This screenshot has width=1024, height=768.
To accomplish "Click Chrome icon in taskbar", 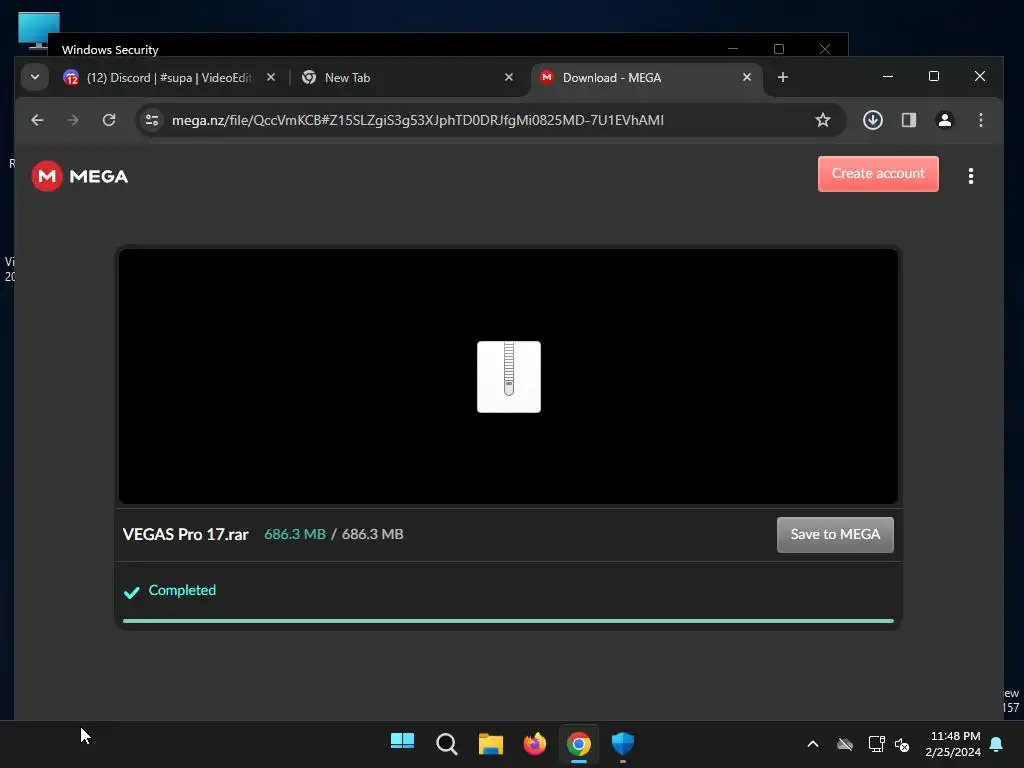I will click(579, 743).
